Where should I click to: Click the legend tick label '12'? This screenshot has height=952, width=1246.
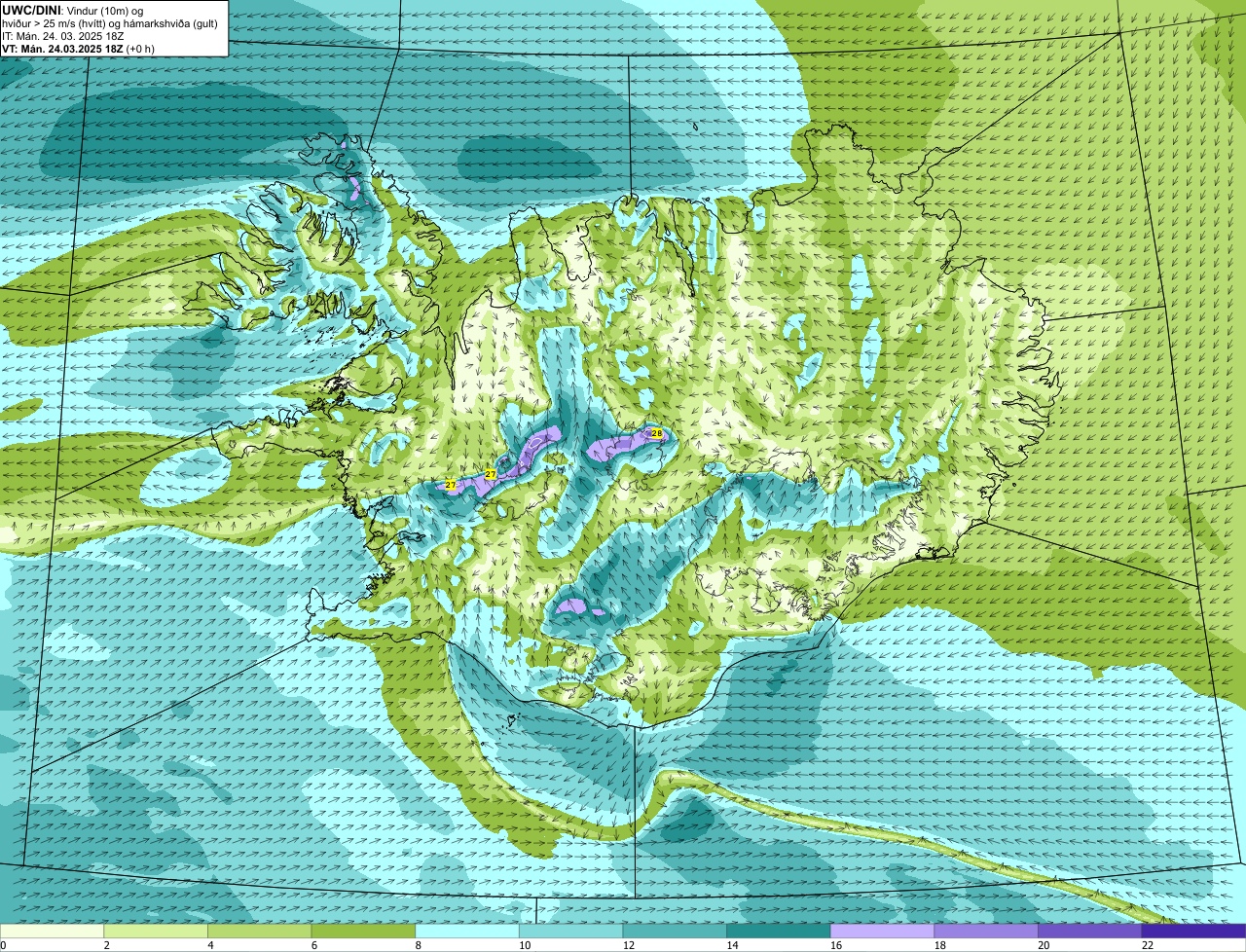629,945
